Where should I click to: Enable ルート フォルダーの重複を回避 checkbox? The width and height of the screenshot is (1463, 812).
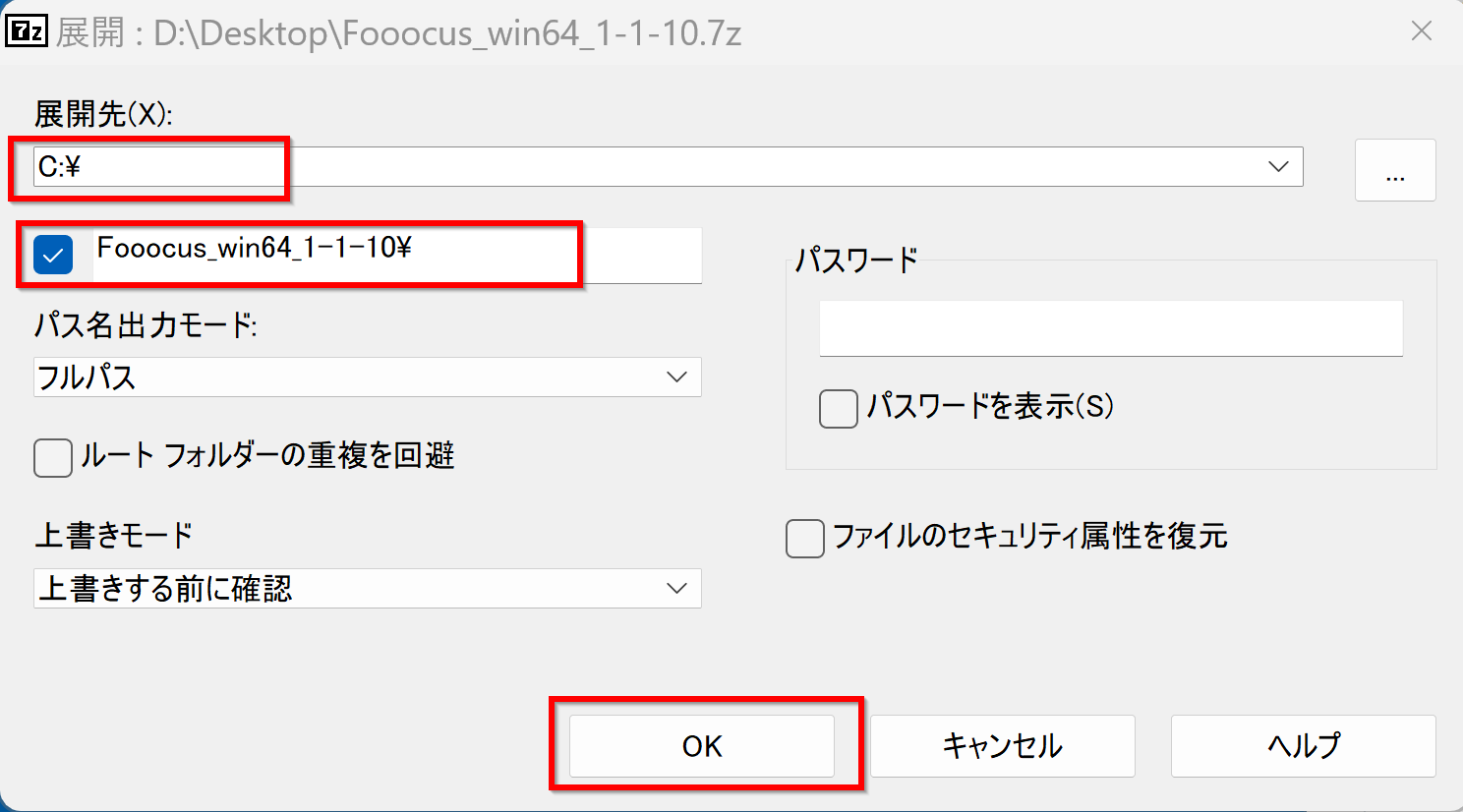pyautogui.click(x=53, y=457)
